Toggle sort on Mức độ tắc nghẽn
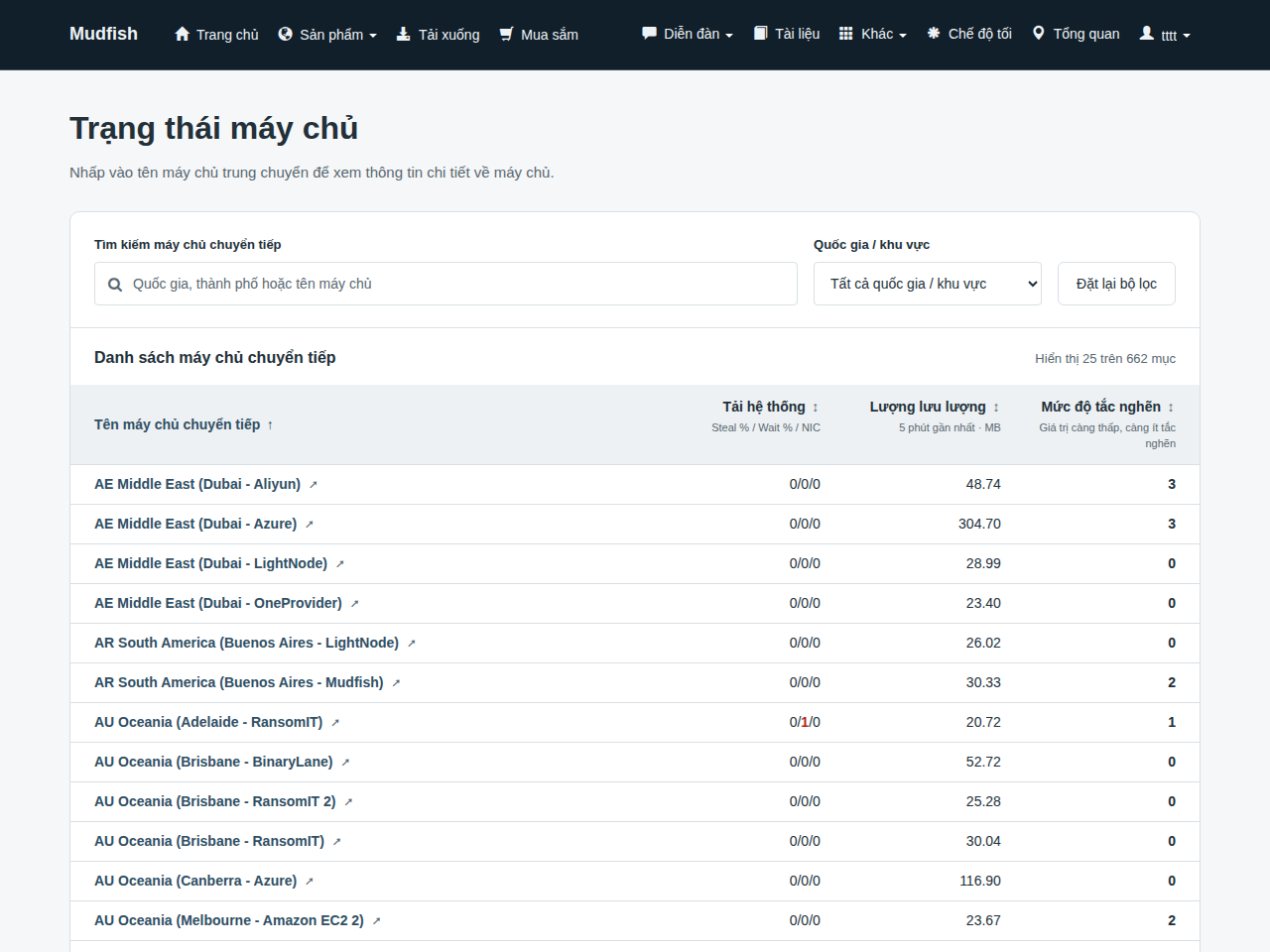This screenshot has height=952, width=1270. click(1107, 407)
